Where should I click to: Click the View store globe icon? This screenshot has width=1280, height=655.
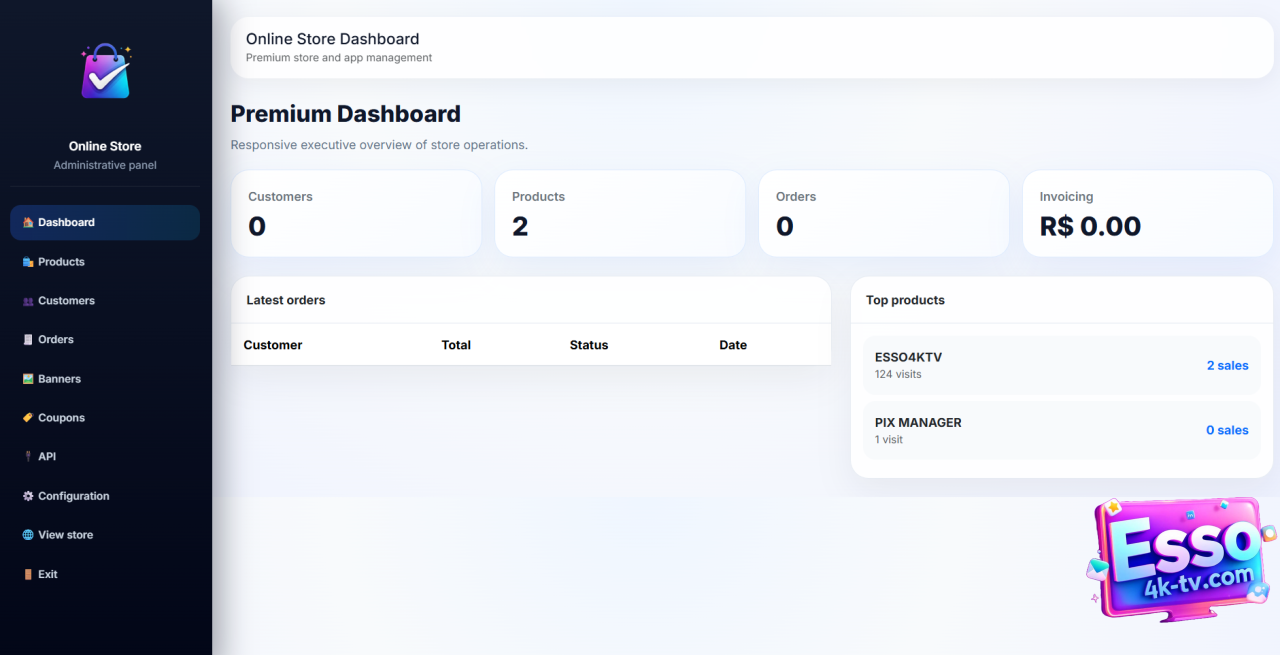click(x=28, y=535)
